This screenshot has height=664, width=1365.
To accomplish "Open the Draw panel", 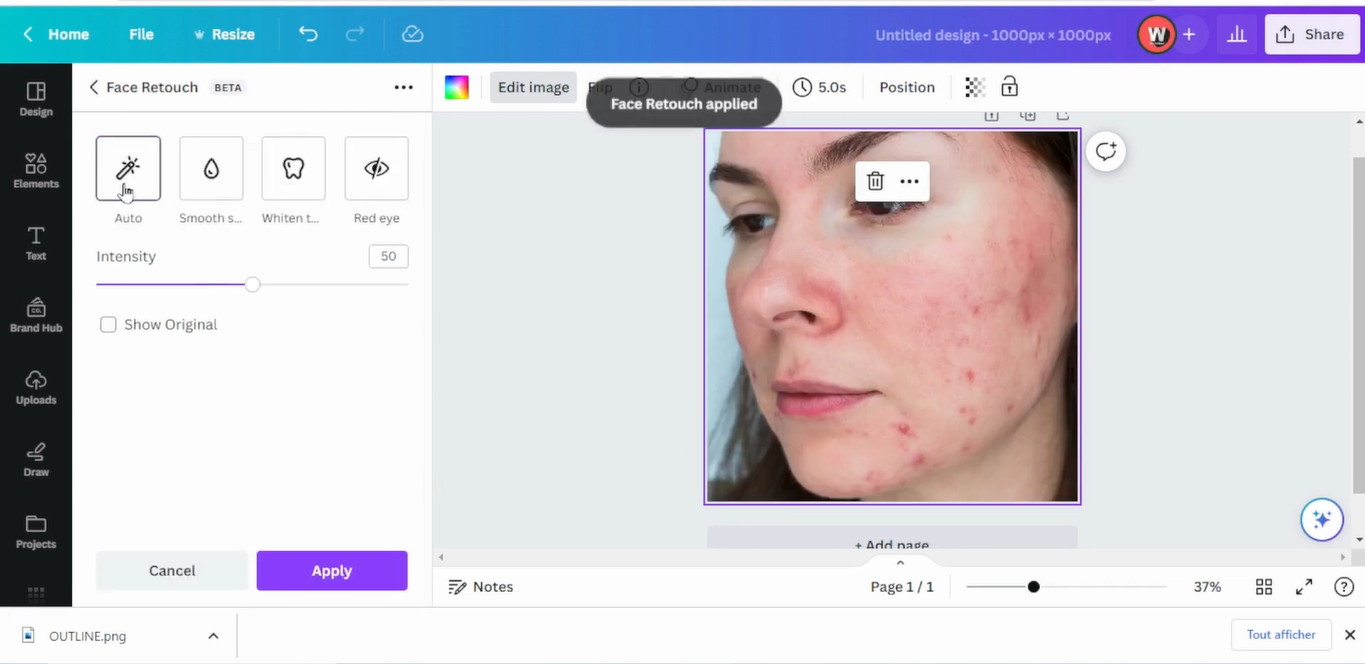I will click(36, 459).
